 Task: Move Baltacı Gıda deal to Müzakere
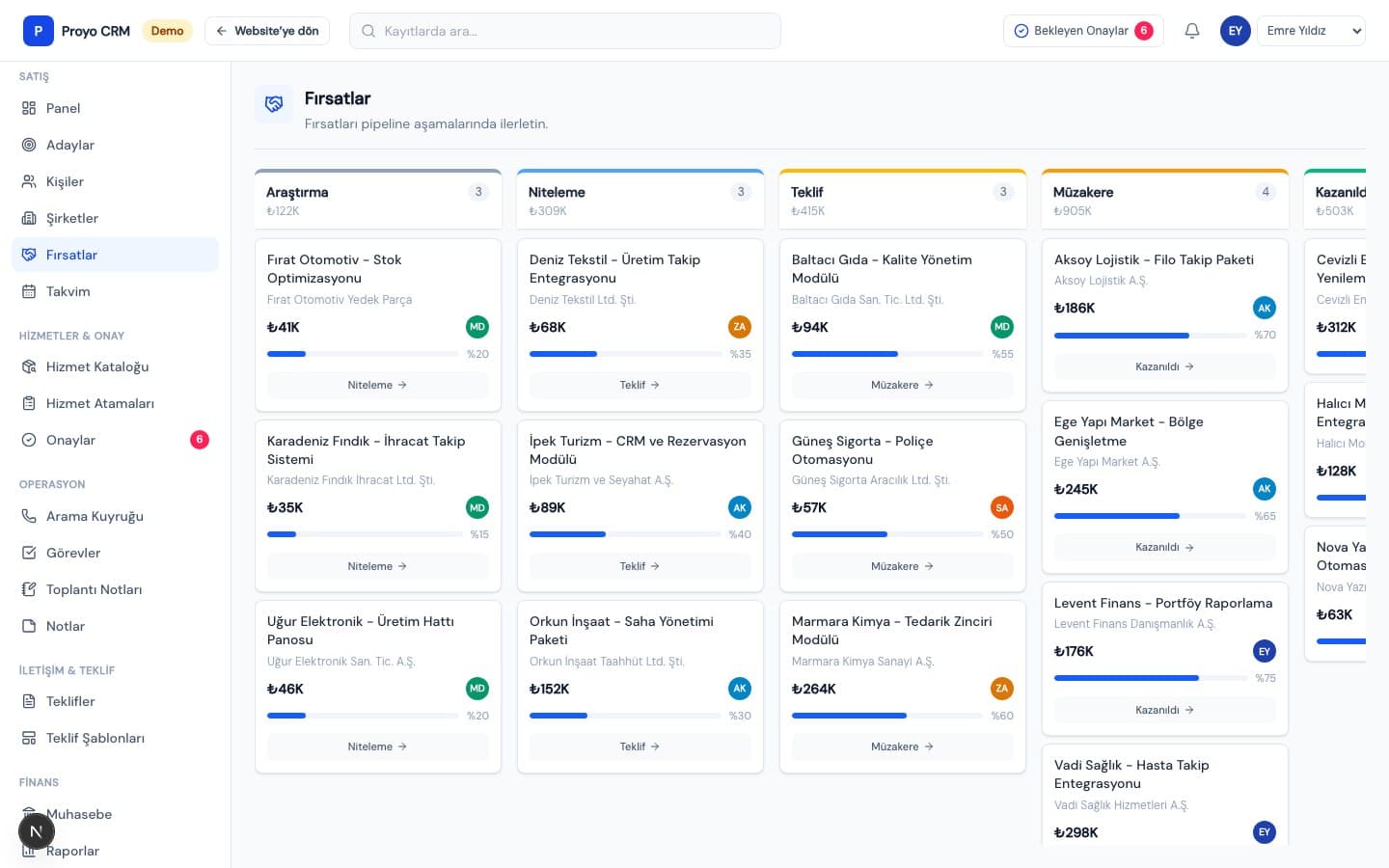[902, 385]
